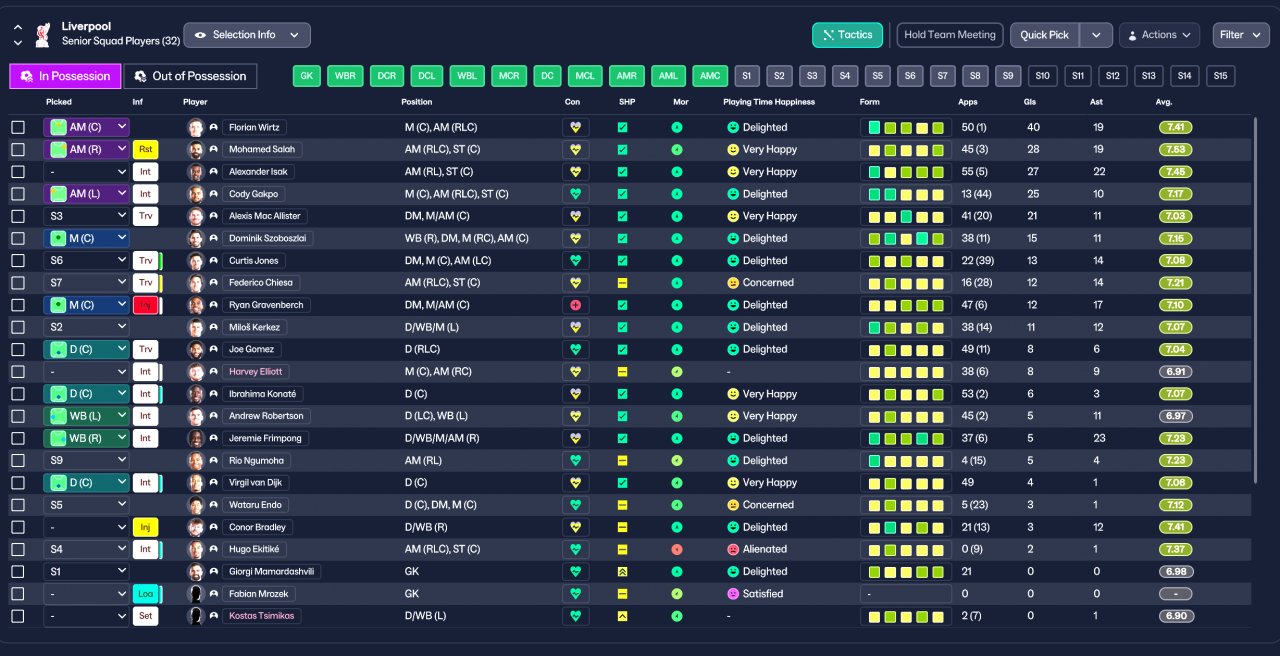Sort by the Gls column header
This screenshot has height=656, width=1280.
coord(1029,102)
